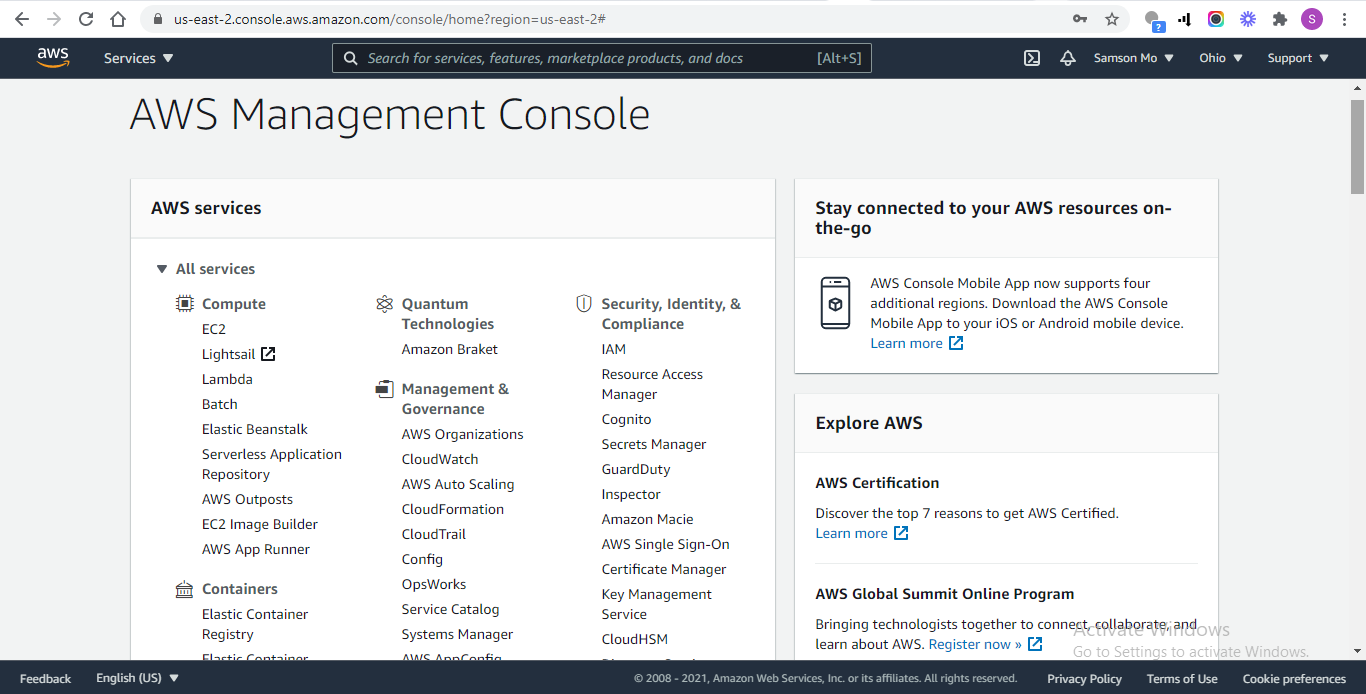Open AWS CloudShell terminal icon

(1031, 58)
